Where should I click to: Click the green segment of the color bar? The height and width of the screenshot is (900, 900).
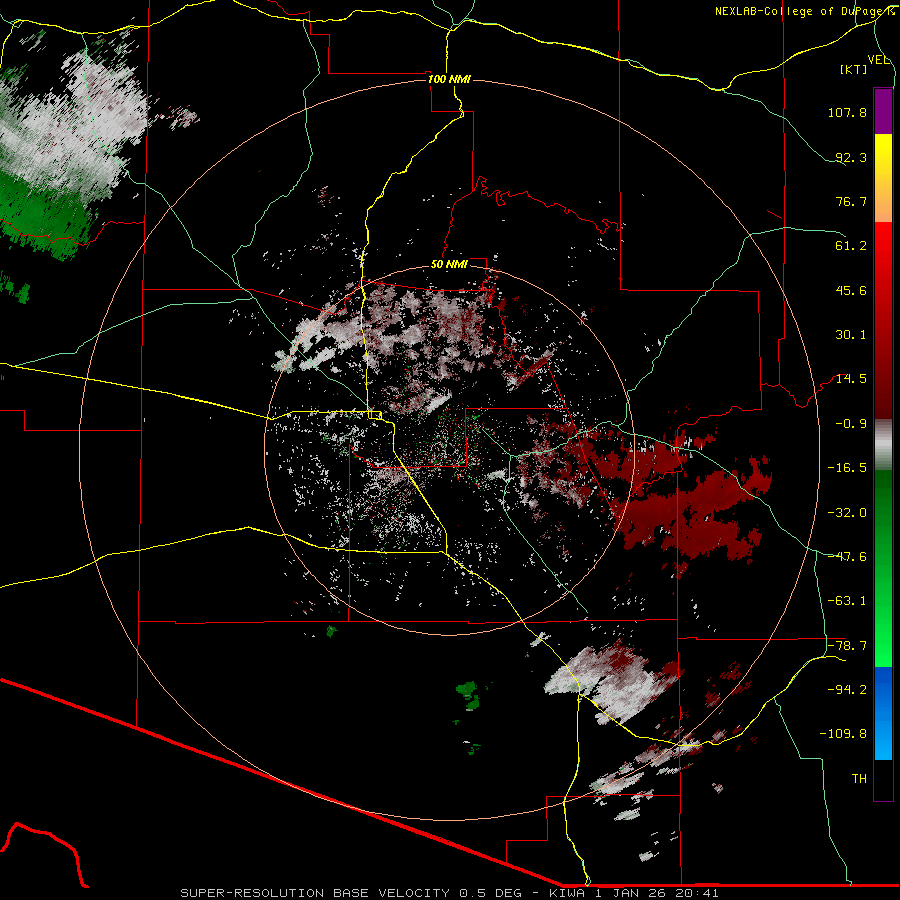click(x=883, y=568)
